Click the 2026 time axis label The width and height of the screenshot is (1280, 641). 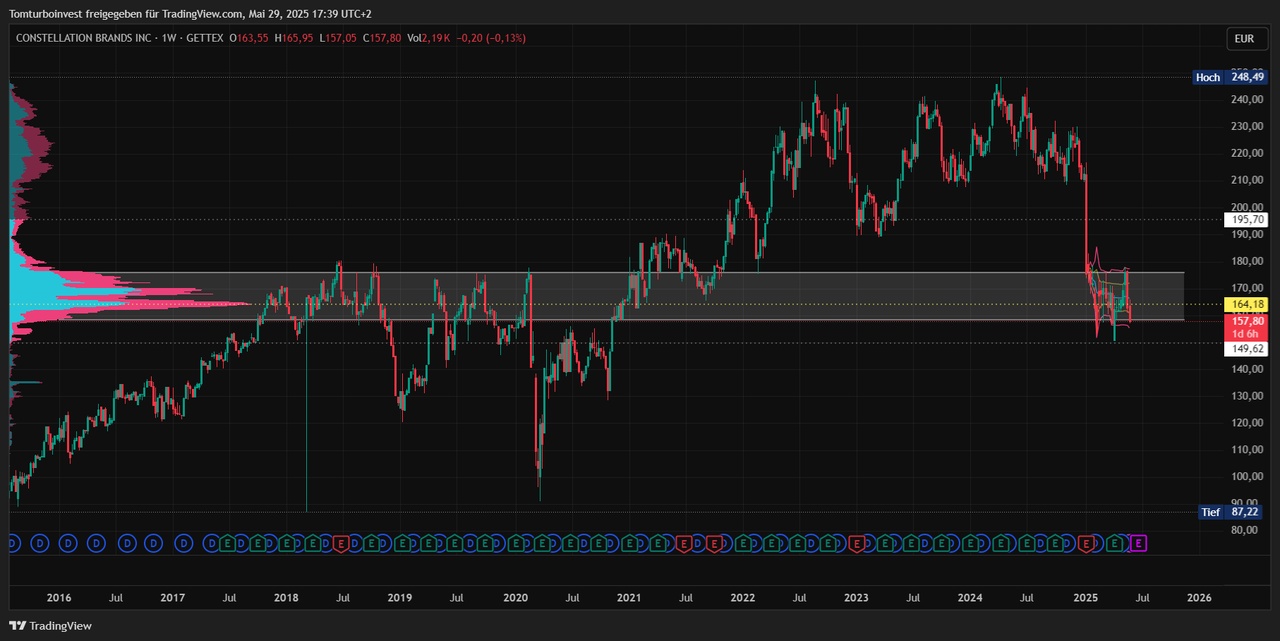point(1198,598)
